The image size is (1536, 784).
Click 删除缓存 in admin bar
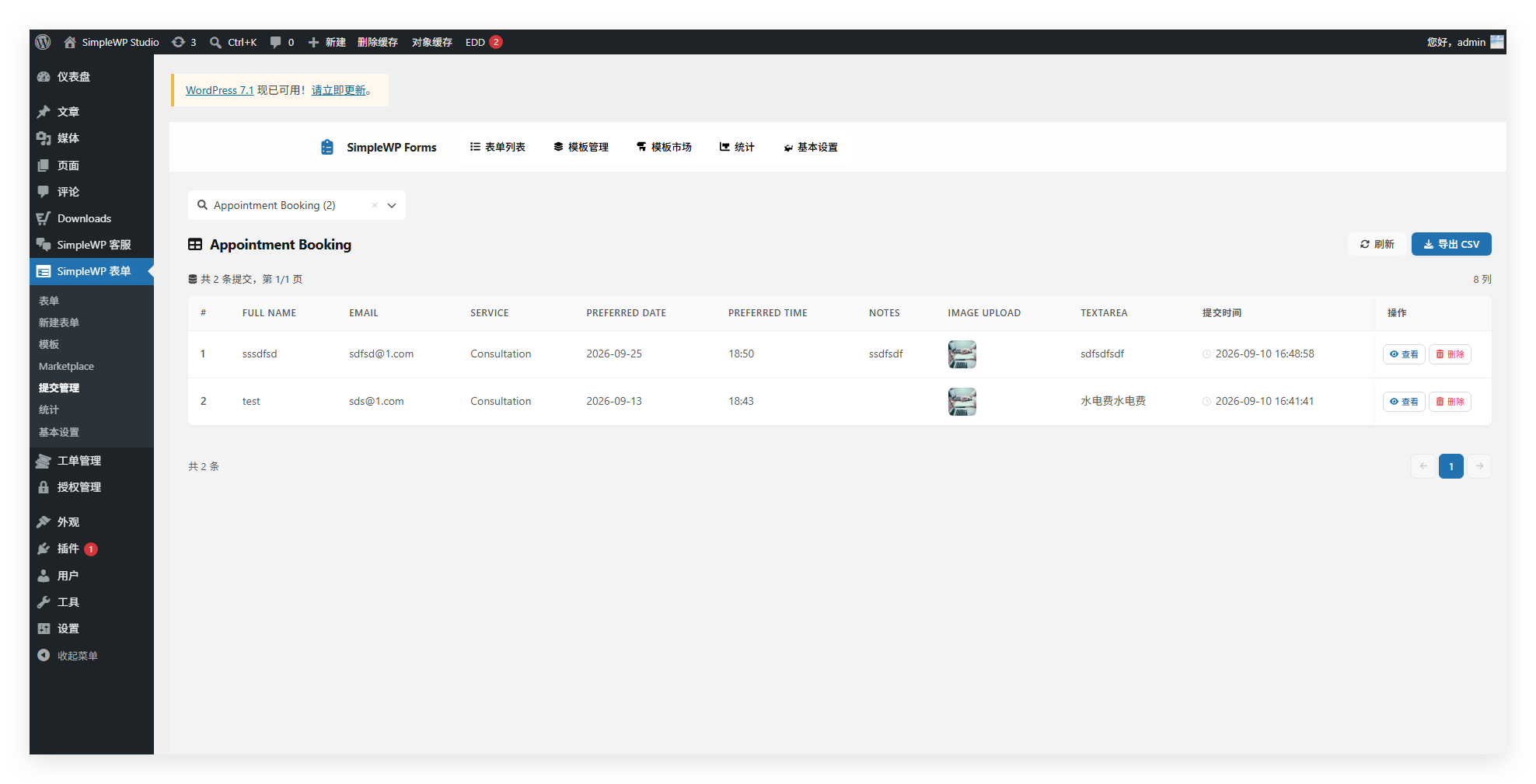coord(378,42)
